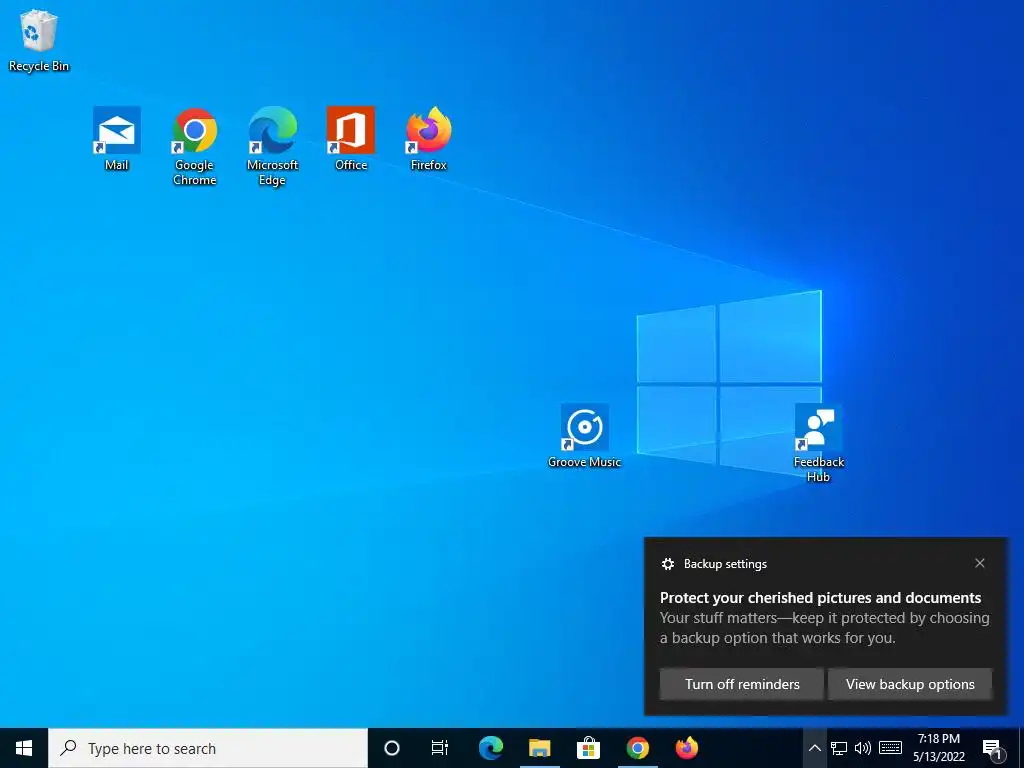The width and height of the screenshot is (1024, 768).
Task: Select the Firefox desktop shortcut
Action: tap(428, 138)
